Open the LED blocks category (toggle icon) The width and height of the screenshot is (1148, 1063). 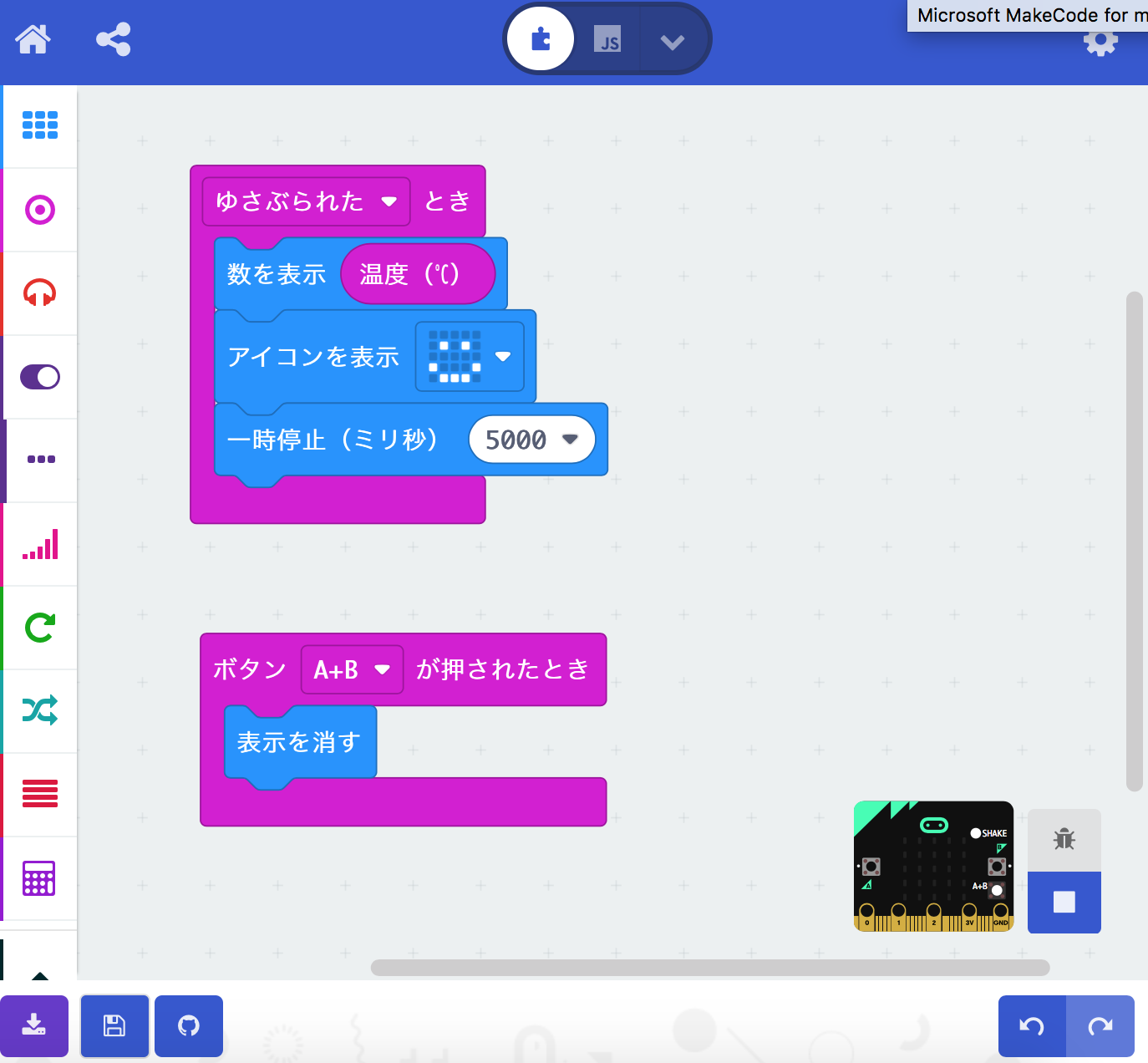tap(40, 376)
